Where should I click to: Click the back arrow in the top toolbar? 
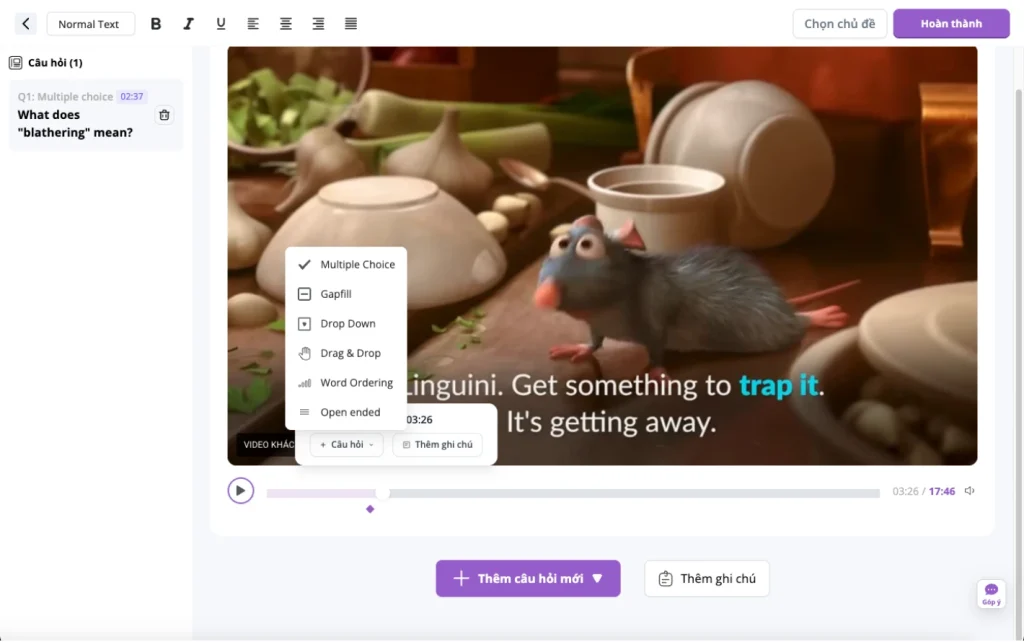25,23
